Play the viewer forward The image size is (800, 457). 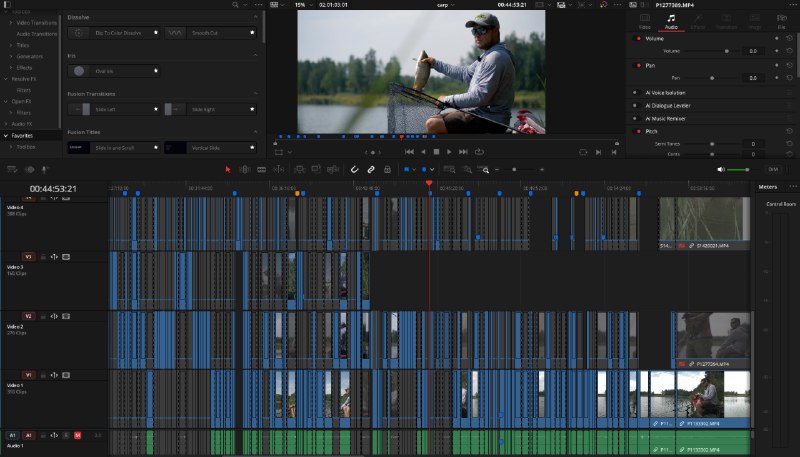point(449,151)
